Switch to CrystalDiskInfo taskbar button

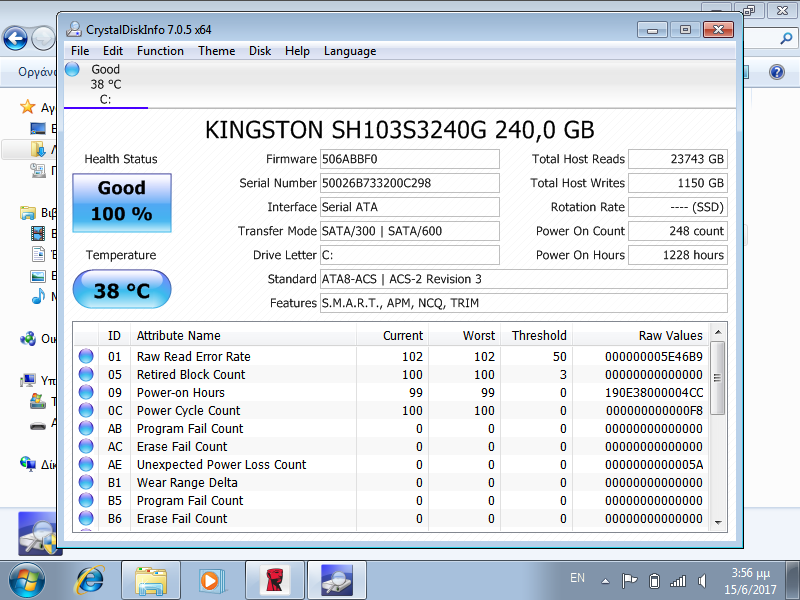(x=337, y=581)
